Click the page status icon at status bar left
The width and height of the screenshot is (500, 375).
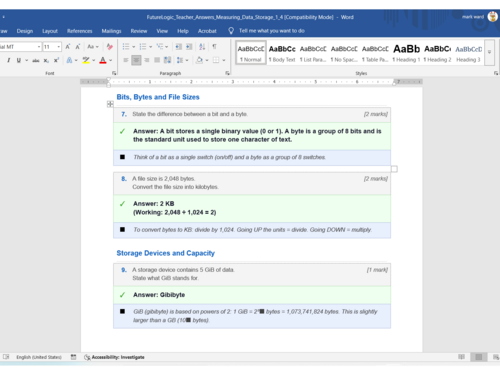6,357
